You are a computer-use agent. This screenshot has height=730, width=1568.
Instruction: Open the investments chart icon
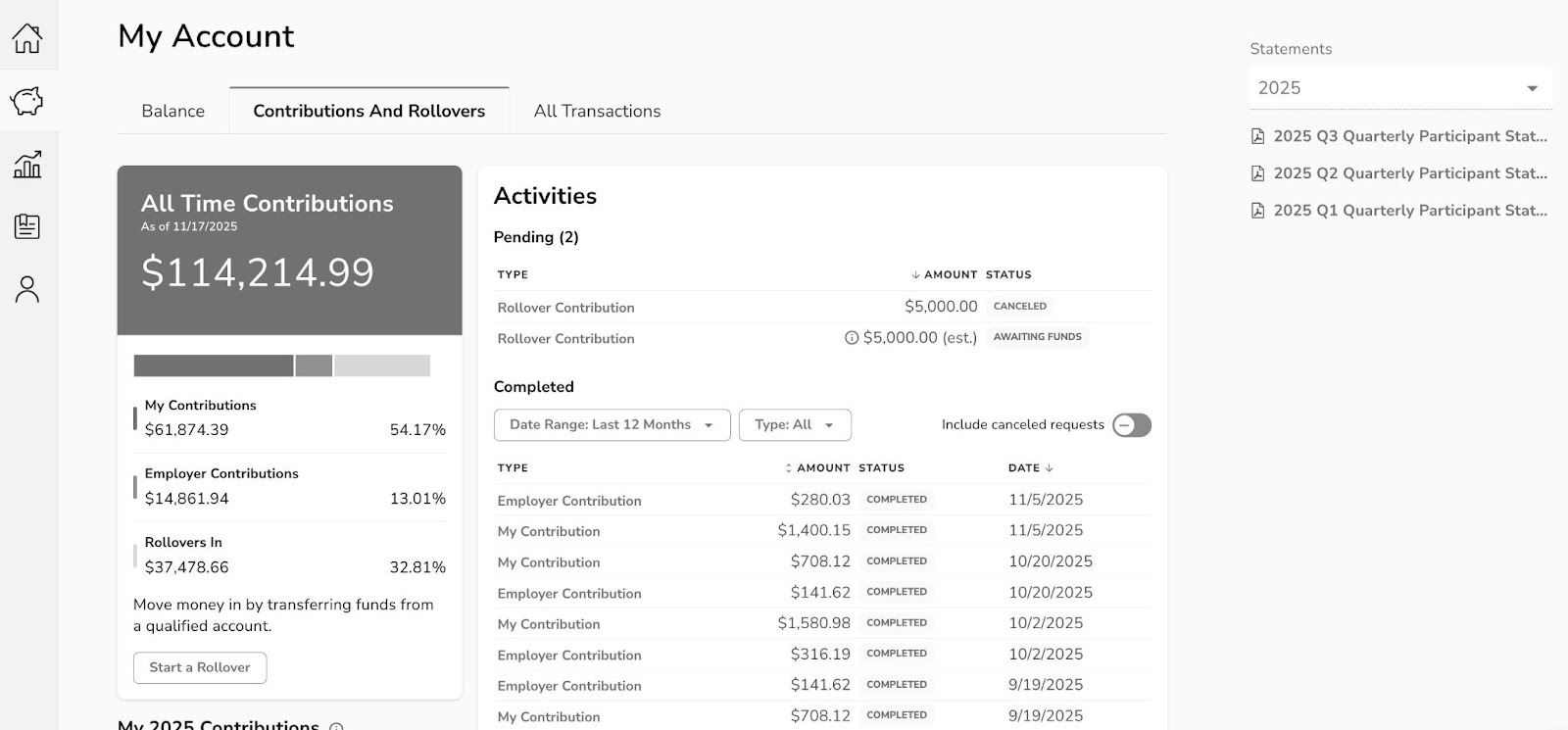coord(27,164)
